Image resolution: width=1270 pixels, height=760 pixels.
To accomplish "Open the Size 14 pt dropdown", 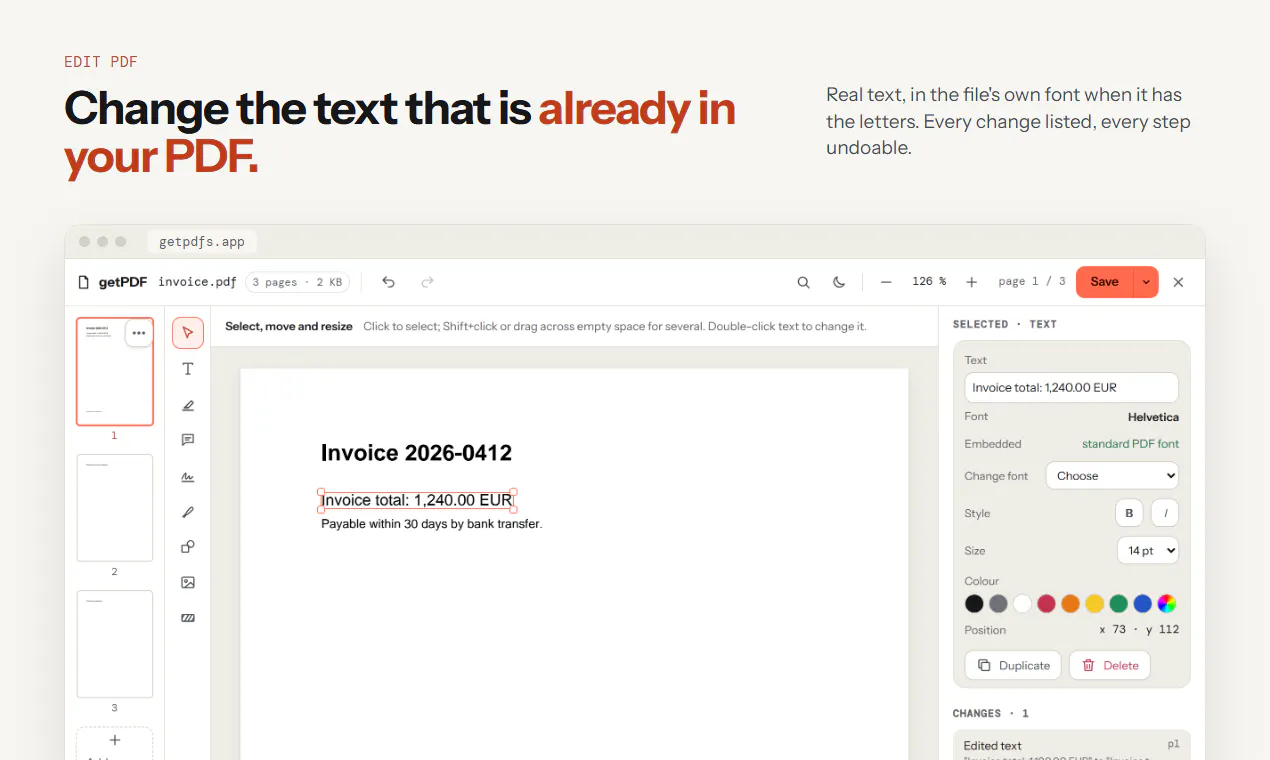I will [x=1148, y=551].
